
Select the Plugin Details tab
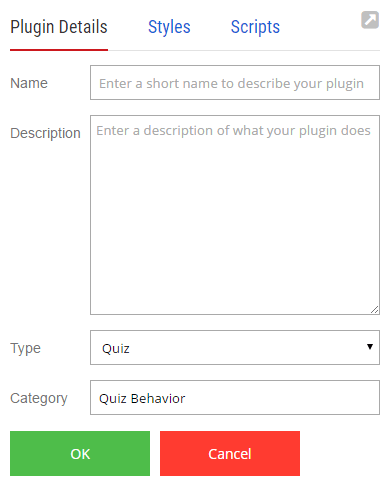tap(59, 27)
